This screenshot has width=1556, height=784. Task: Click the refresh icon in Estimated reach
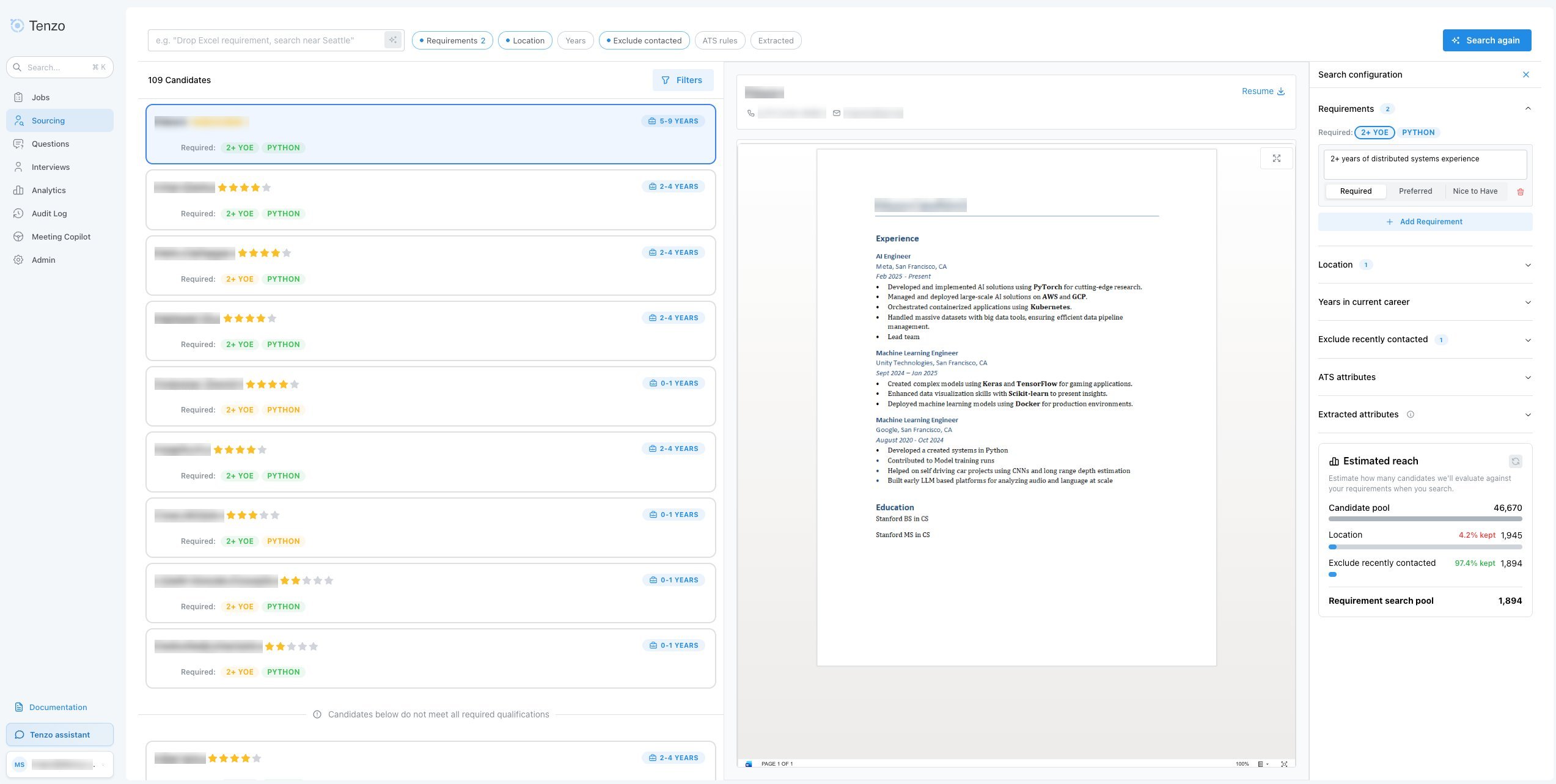(1516, 461)
